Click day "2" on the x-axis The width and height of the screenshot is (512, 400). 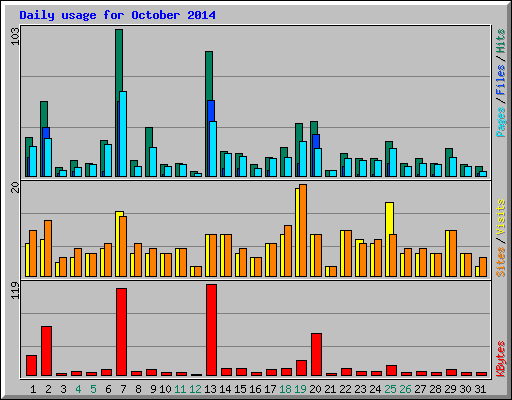tap(48, 389)
